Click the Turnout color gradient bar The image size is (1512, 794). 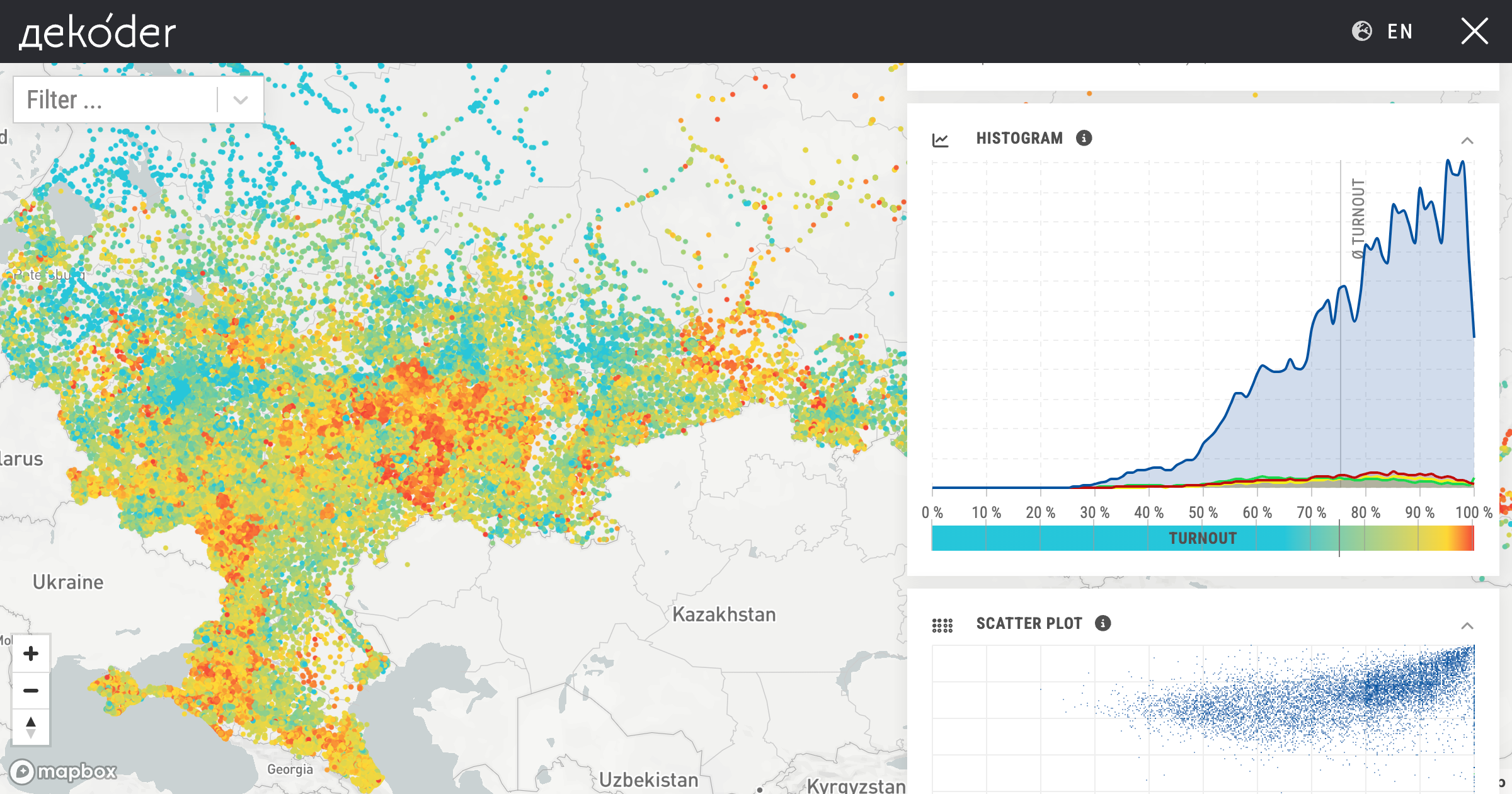click(1203, 538)
